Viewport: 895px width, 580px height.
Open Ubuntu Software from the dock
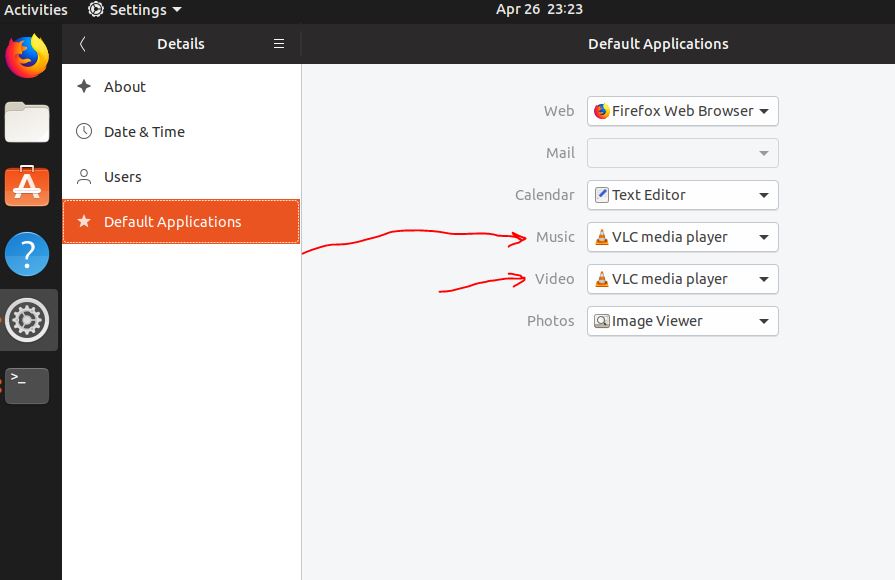point(26,186)
